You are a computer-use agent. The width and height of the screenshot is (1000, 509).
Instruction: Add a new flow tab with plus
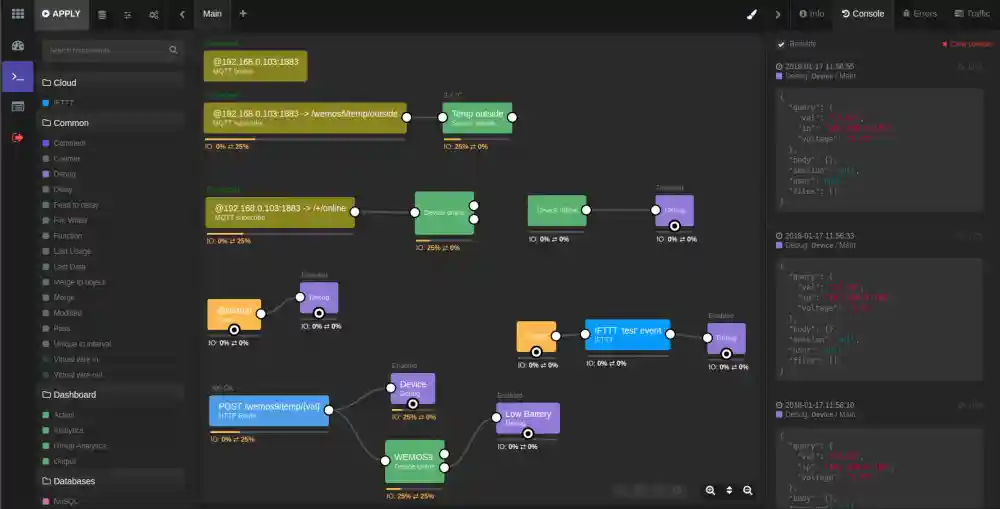(243, 14)
